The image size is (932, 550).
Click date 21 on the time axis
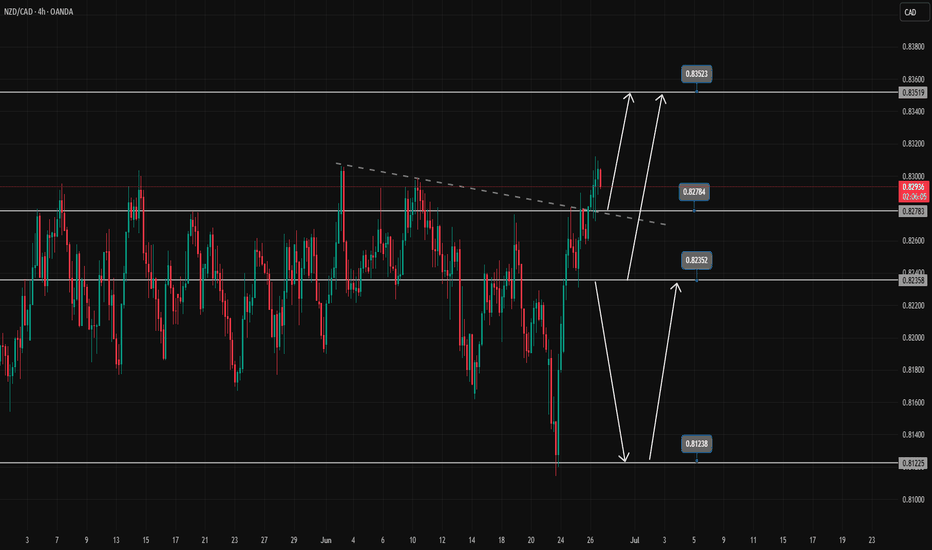pyautogui.click(x=204, y=540)
